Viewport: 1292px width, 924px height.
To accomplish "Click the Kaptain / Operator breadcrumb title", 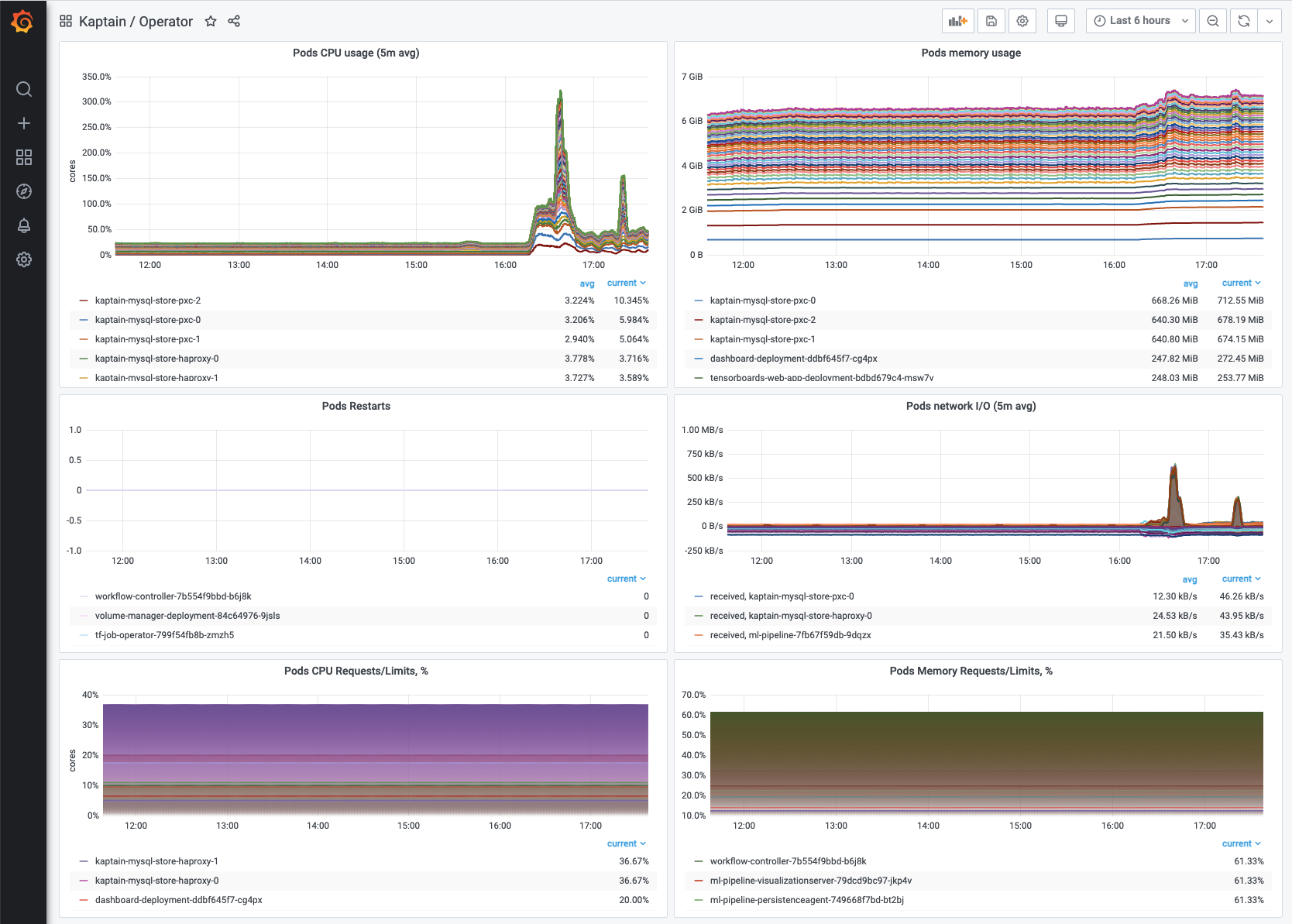I will tap(136, 22).
